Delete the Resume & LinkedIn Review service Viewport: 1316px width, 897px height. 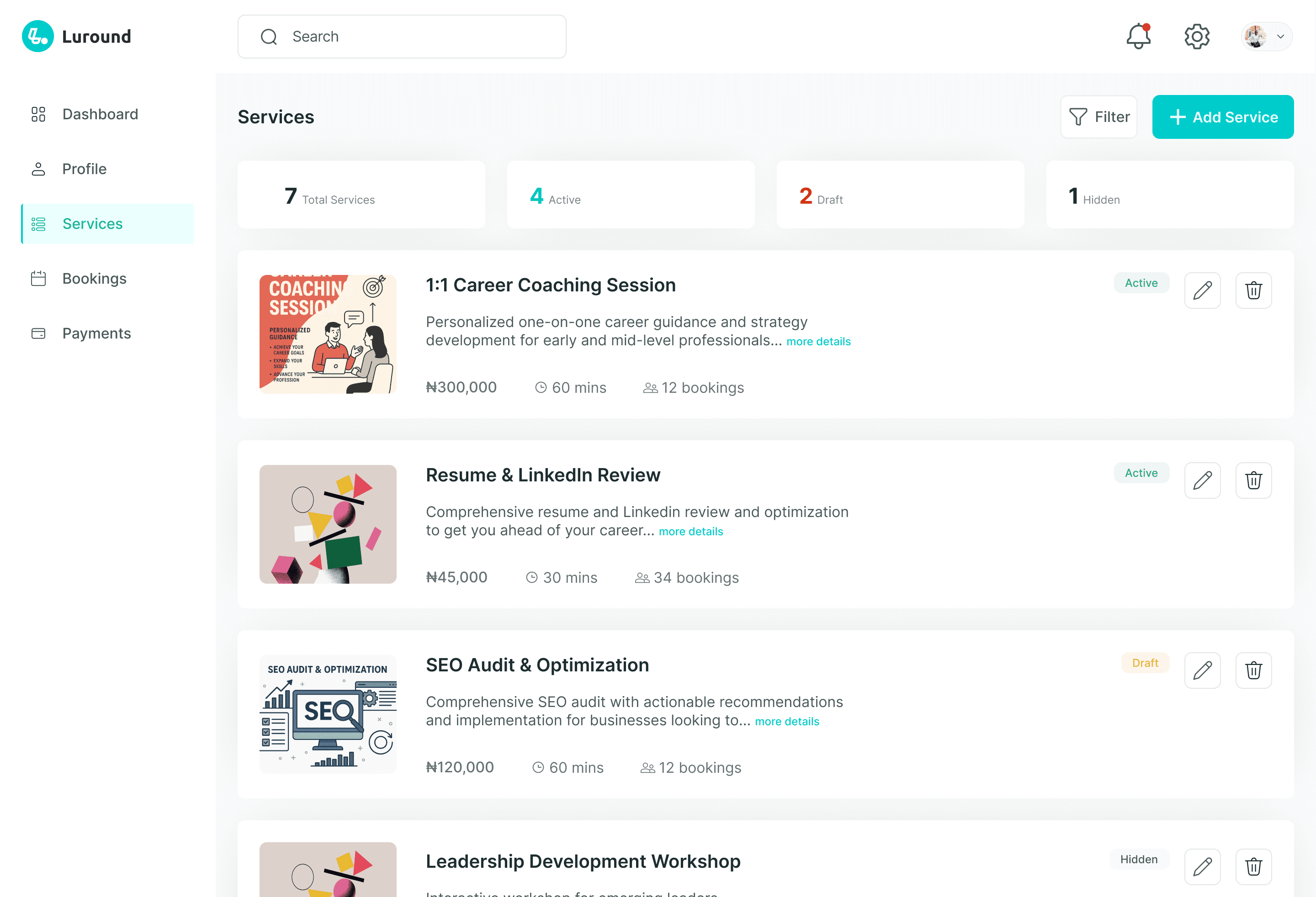(x=1253, y=480)
